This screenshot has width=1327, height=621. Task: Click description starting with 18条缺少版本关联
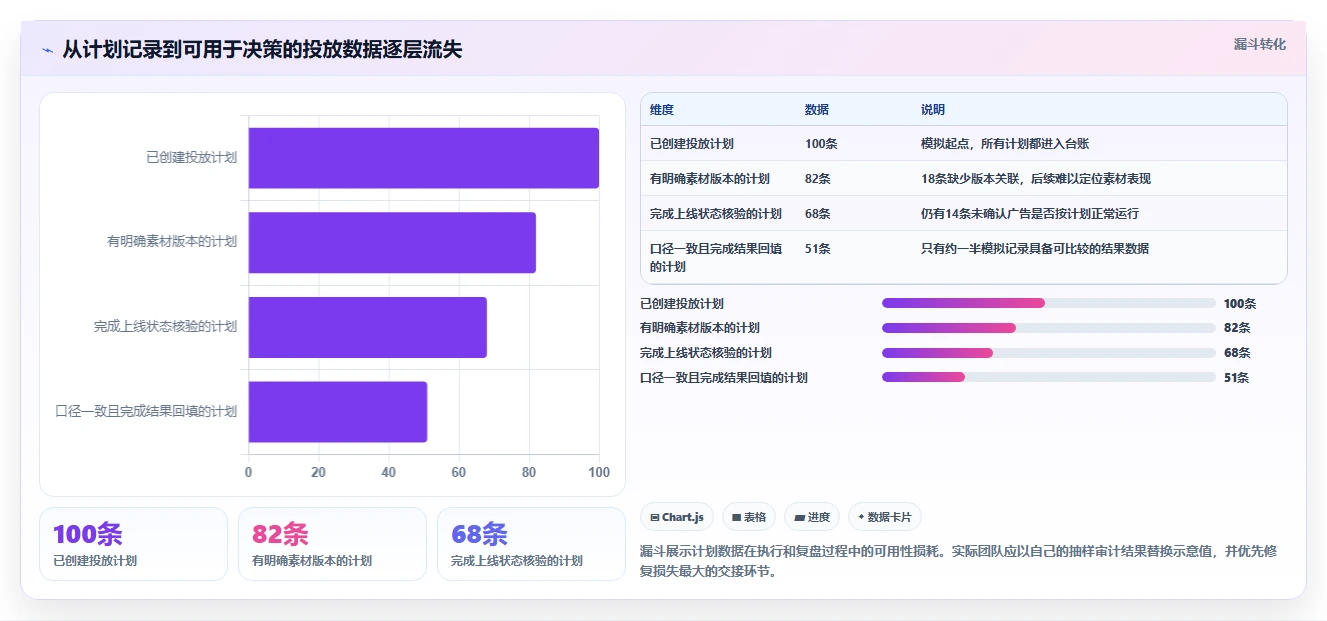tap(1036, 179)
